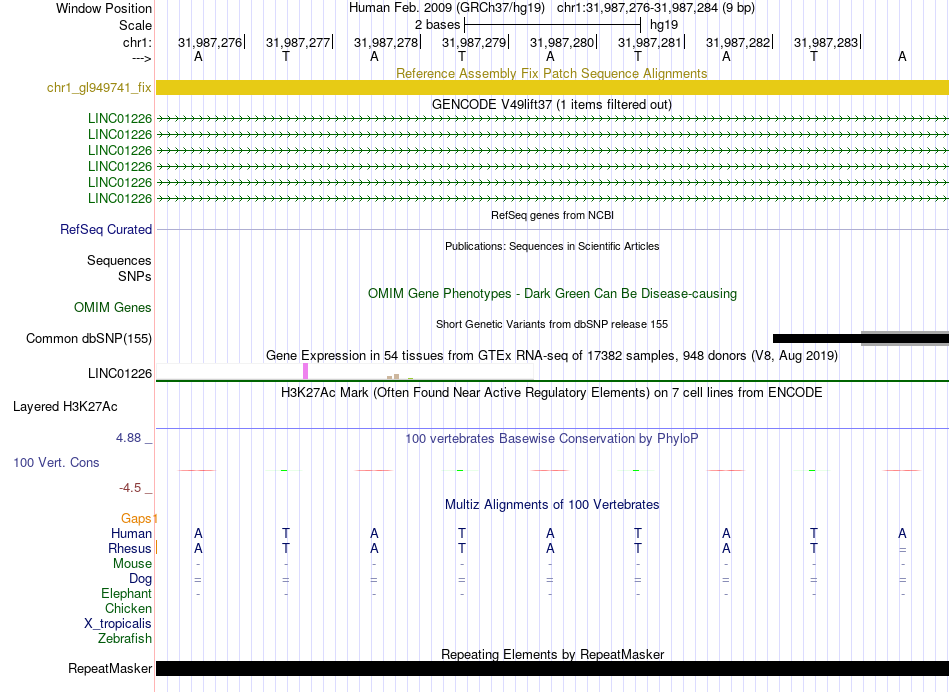Click 'Short Genetic Variants from dbSNP' title
Viewport: 950px width, 692px height.
coord(552,324)
